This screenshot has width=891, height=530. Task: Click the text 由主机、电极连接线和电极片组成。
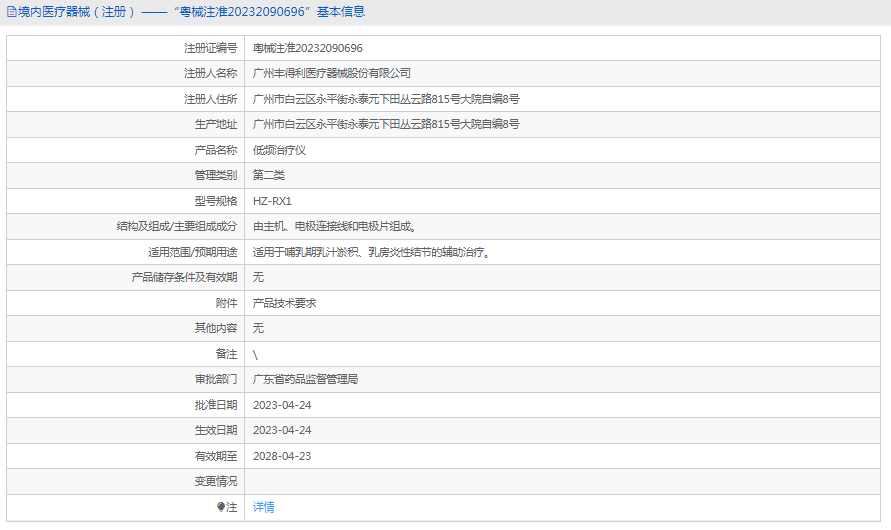[336, 226]
